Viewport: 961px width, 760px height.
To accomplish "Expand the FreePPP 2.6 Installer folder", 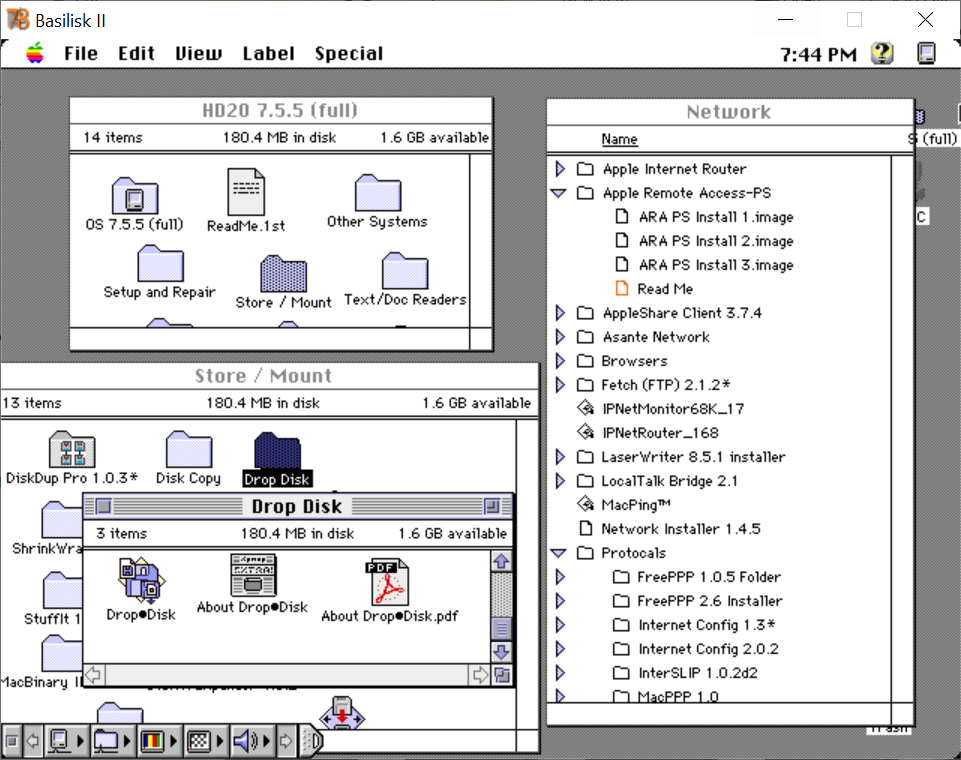I will (x=560, y=601).
